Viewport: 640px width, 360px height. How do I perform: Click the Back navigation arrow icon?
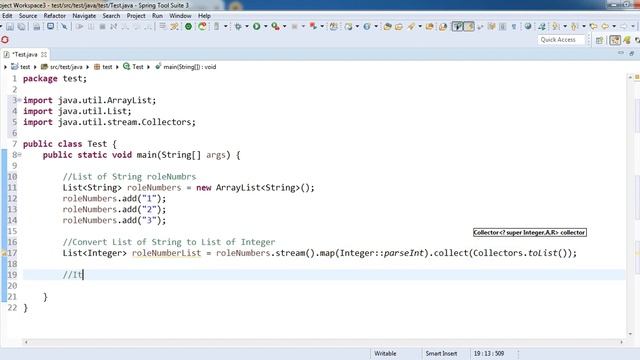click(605, 27)
